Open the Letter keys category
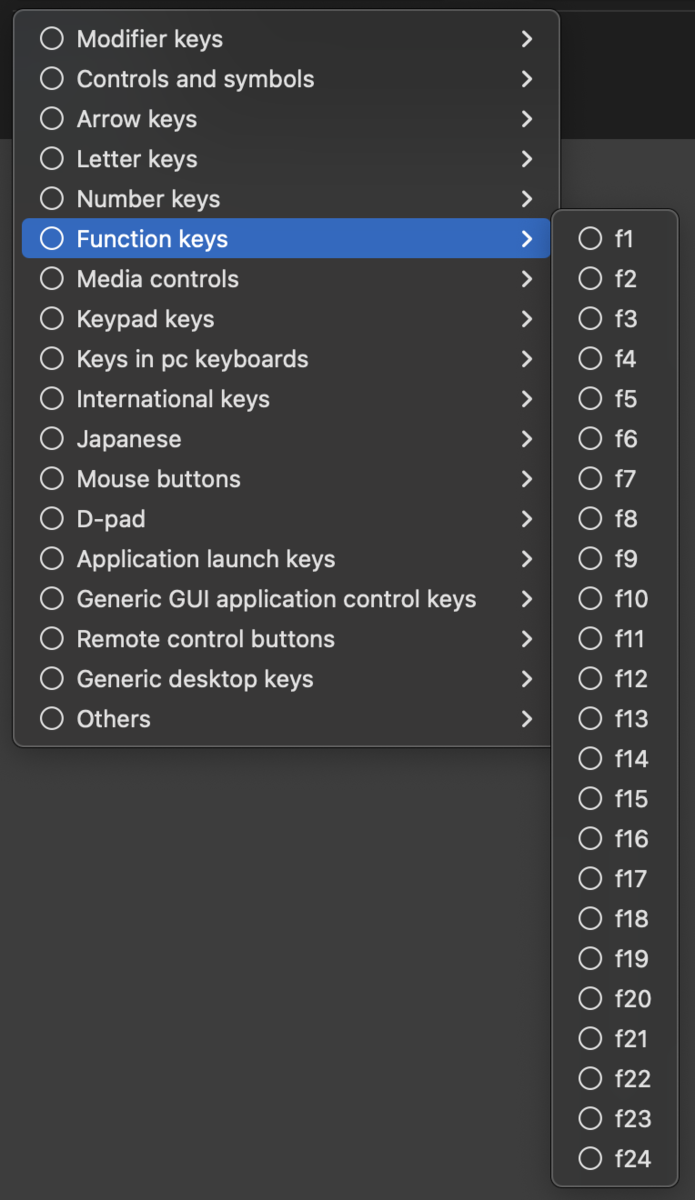 [x=286, y=159]
